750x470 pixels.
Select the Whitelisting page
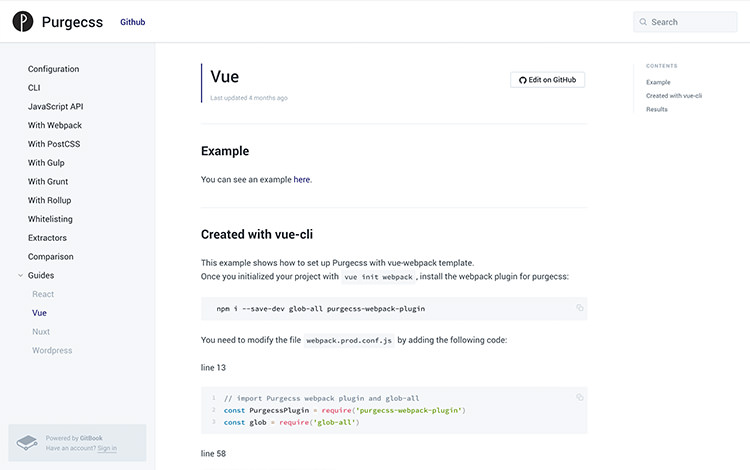[x=50, y=219]
